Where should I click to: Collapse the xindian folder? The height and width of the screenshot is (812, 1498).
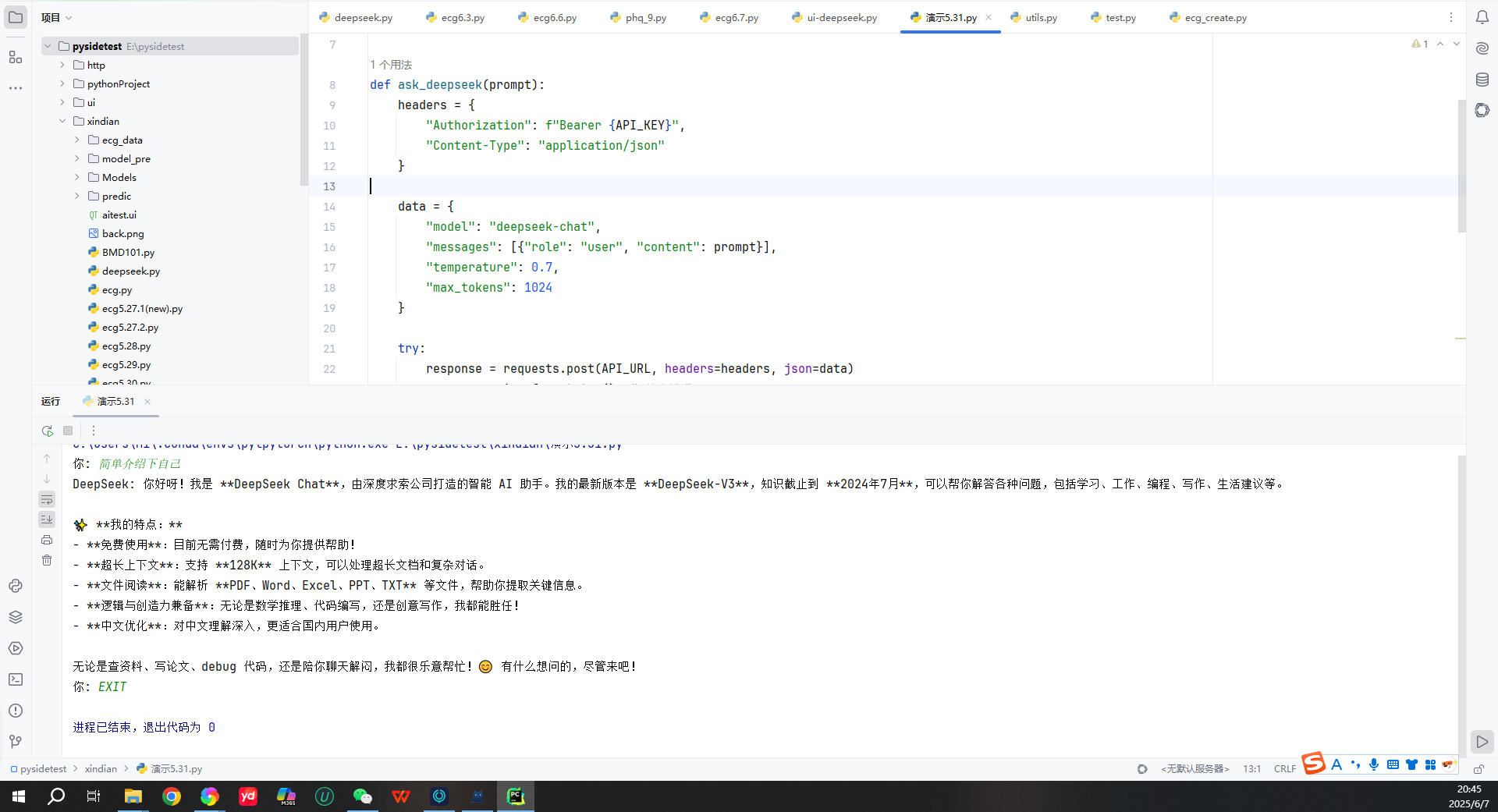(x=62, y=122)
